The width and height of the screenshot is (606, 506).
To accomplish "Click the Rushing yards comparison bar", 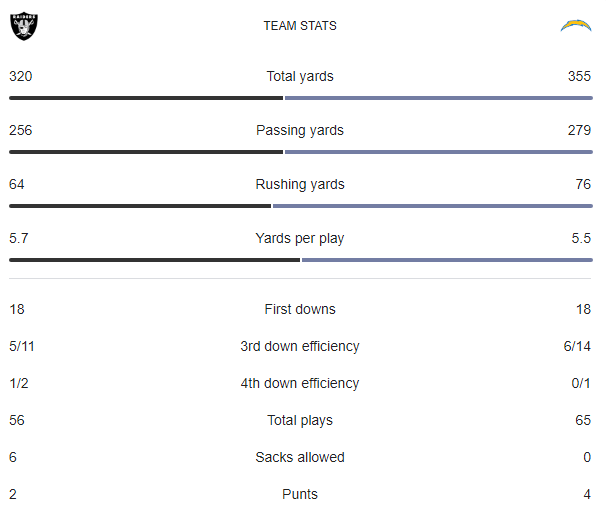I will tap(300, 206).
